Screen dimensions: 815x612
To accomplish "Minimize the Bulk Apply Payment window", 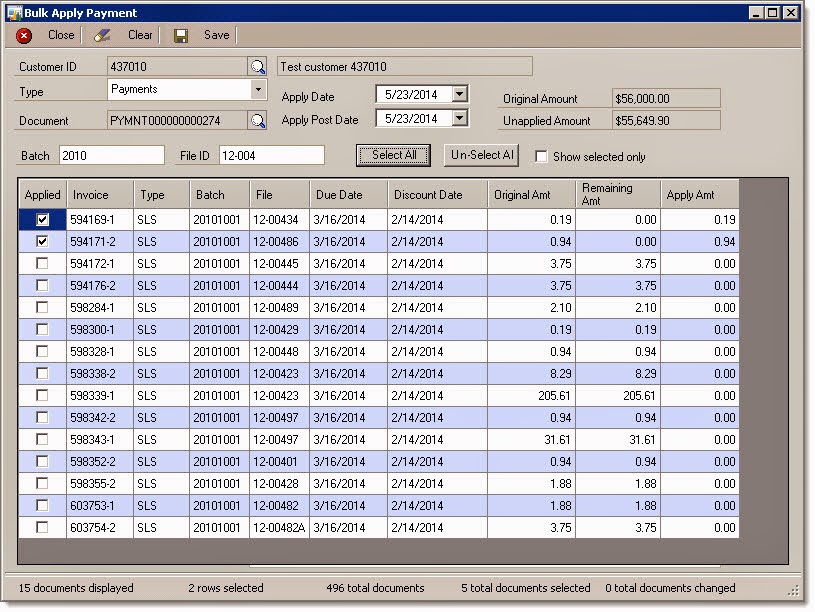I will coord(756,12).
